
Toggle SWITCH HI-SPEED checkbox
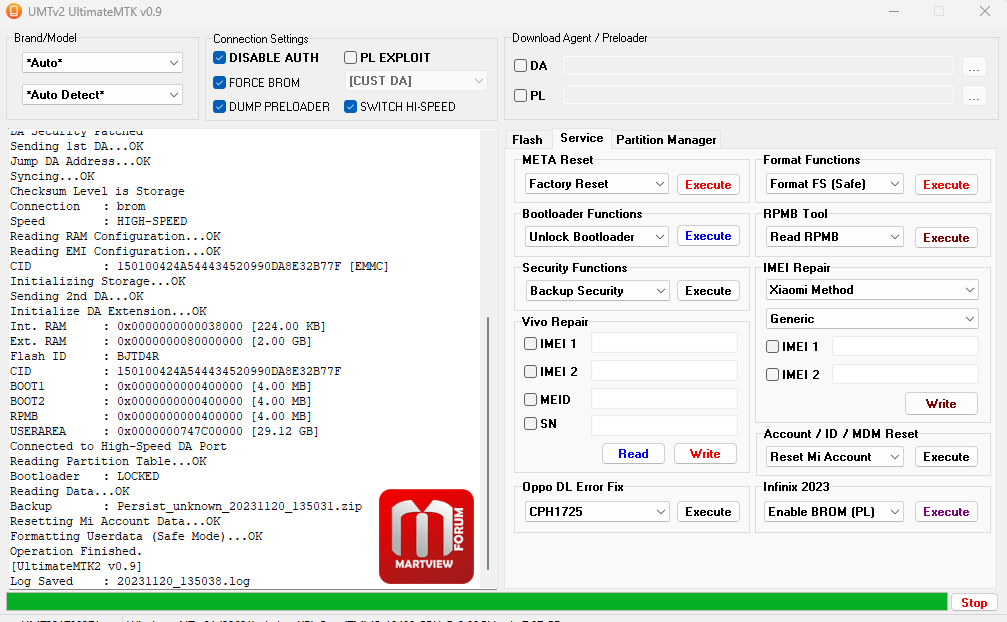pyautogui.click(x=351, y=107)
